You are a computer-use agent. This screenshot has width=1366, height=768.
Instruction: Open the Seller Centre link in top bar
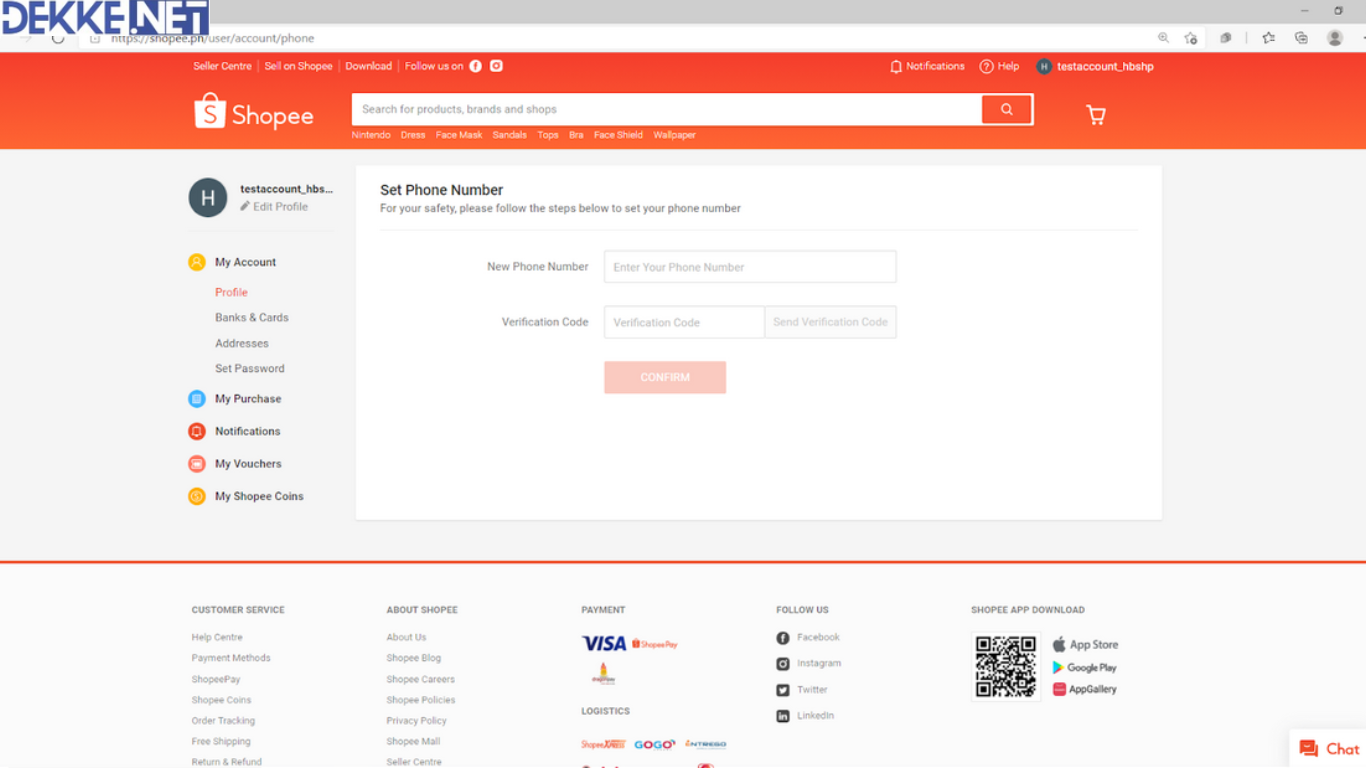tap(222, 66)
